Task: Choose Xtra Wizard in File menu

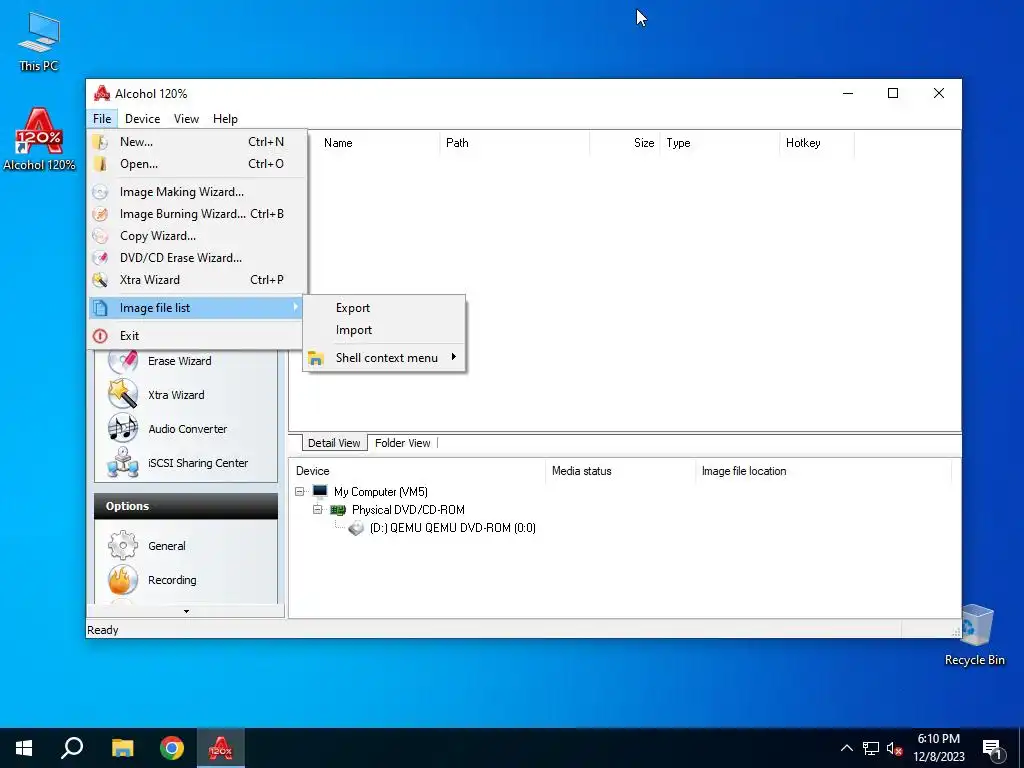Action: pyautogui.click(x=197, y=280)
